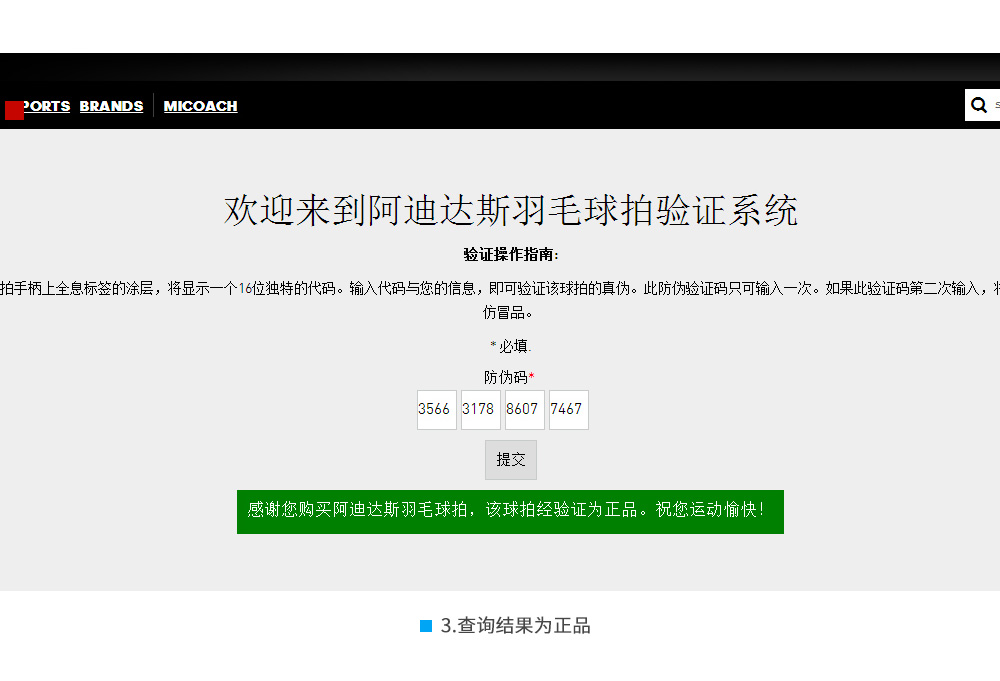Image resolution: width=1000 pixels, height=681 pixels.
Task: Focus the code field containing 3566
Action: pyautogui.click(x=437, y=410)
